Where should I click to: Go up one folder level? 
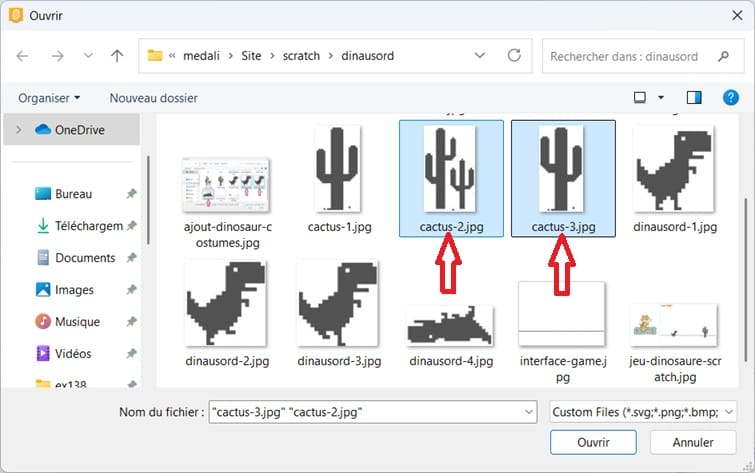tap(117, 56)
